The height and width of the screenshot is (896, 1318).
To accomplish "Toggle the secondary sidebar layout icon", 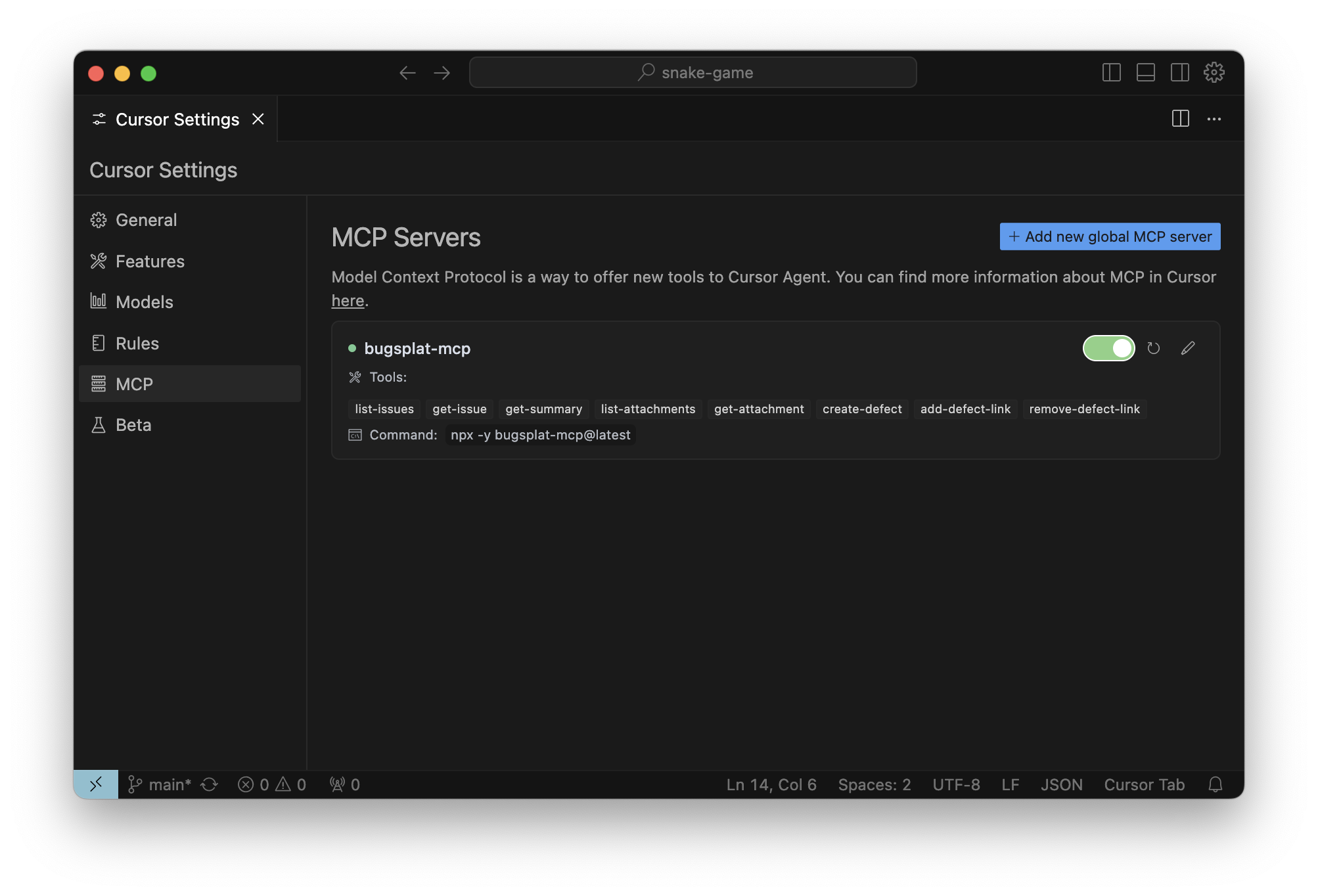I will pyautogui.click(x=1179, y=72).
